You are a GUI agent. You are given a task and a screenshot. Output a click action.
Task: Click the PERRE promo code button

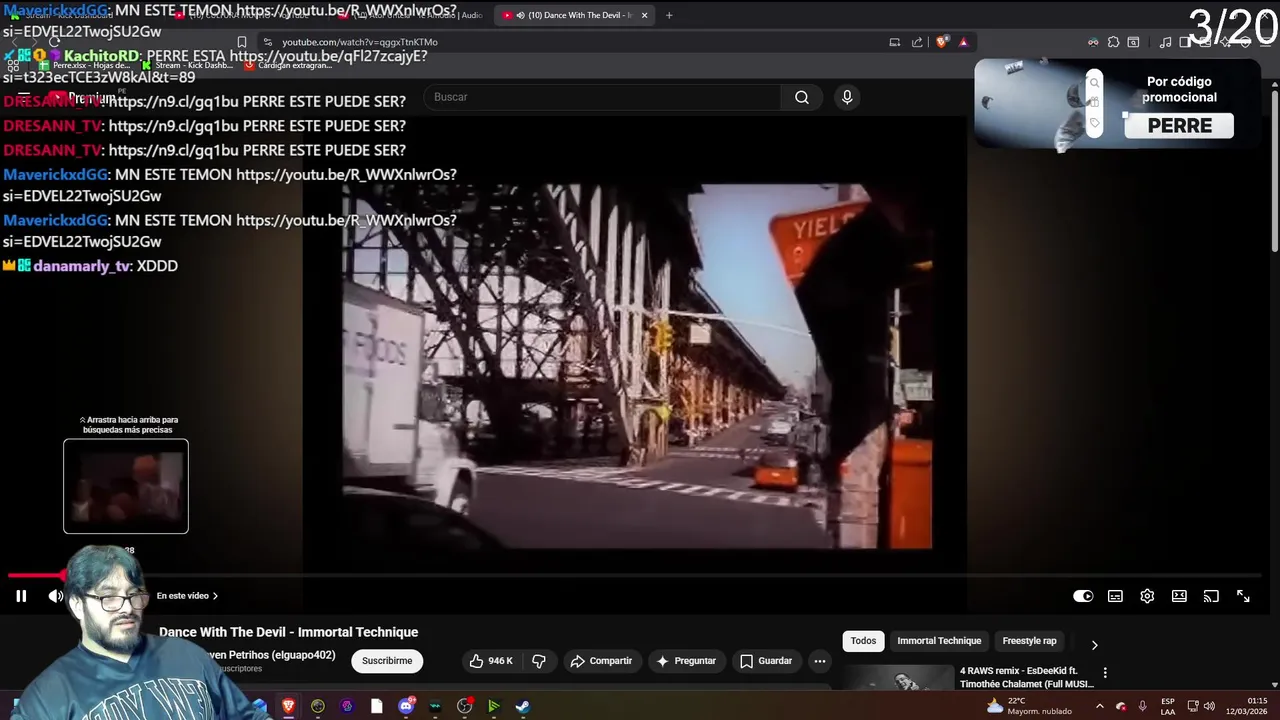coord(1180,126)
